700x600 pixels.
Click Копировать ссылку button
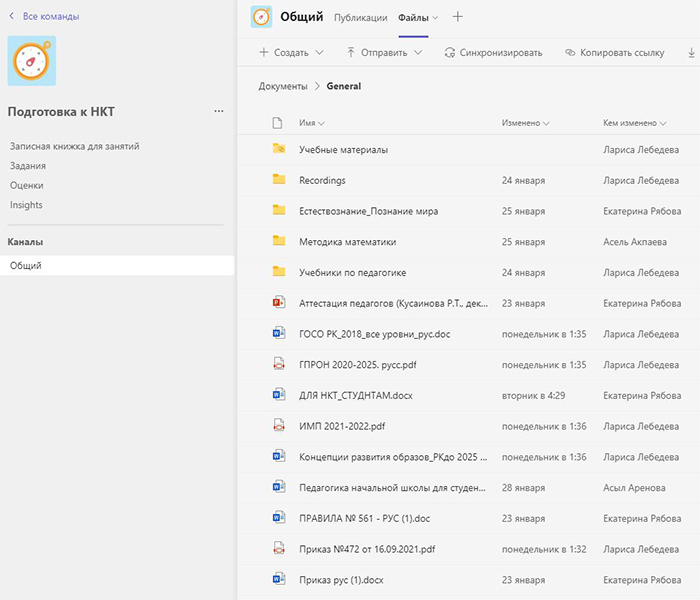click(x=614, y=52)
